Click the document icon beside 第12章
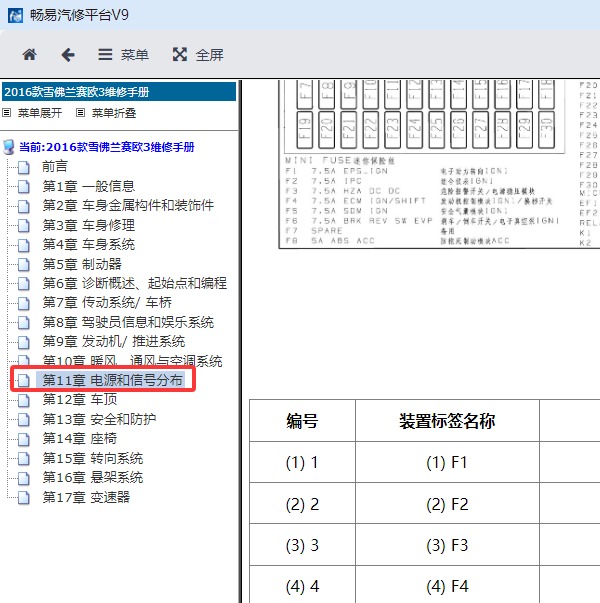The height and width of the screenshot is (603, 600). click(24, 400)
